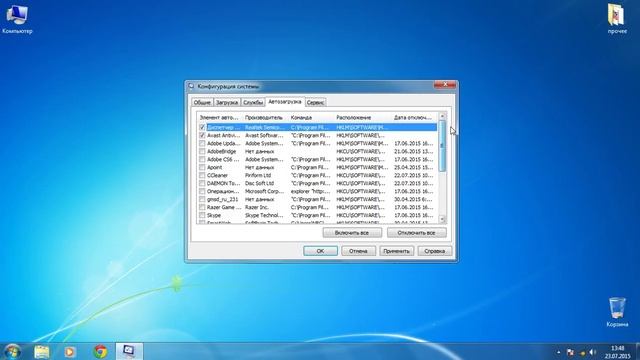Click the Конфигурация системы title bar icon
The width and height of the screenshot is (640, 360).
click(x=191, y=86)
